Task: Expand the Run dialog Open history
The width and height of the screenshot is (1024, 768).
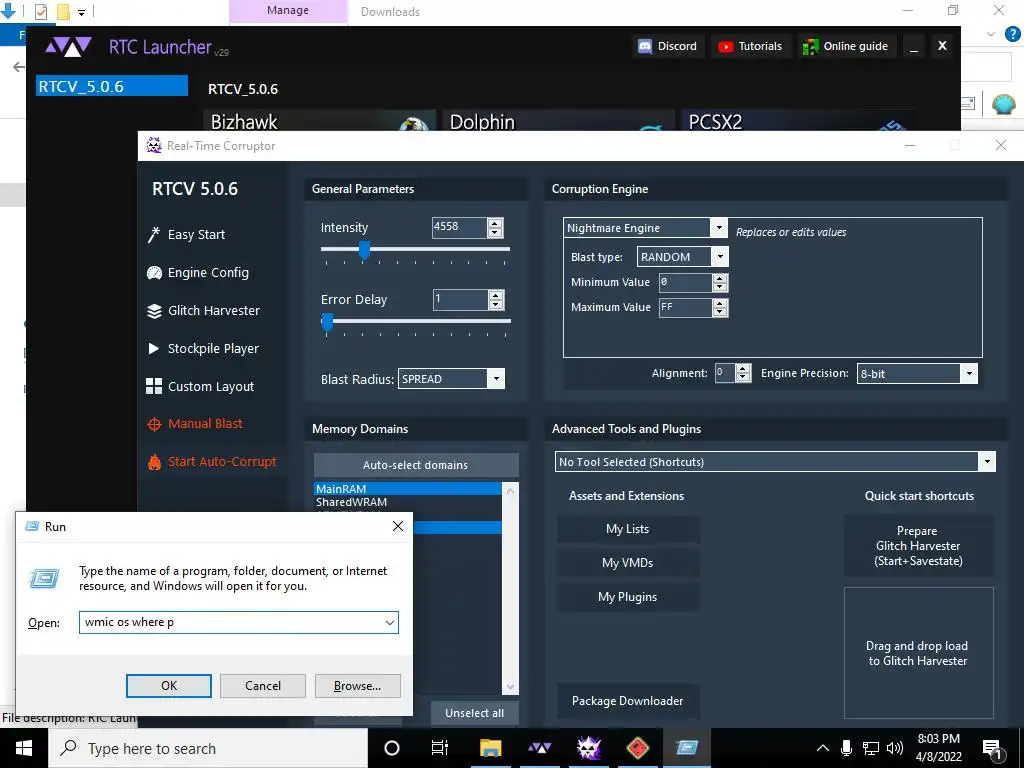Action: (x=390, y=622)
